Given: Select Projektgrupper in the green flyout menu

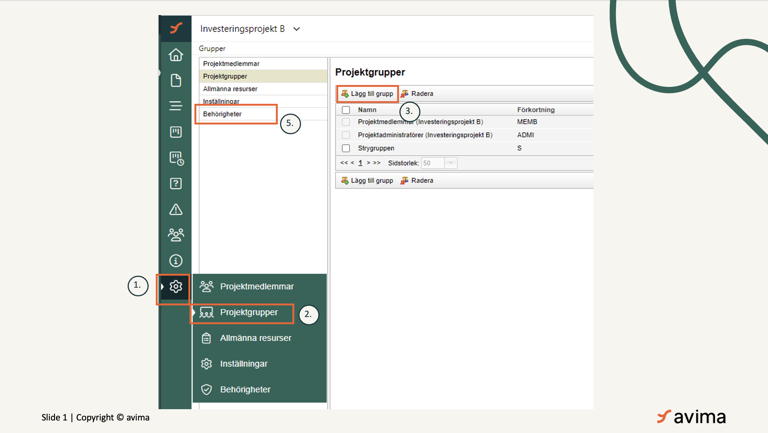Looking at the screenshot, I should [x=248, y=313].
